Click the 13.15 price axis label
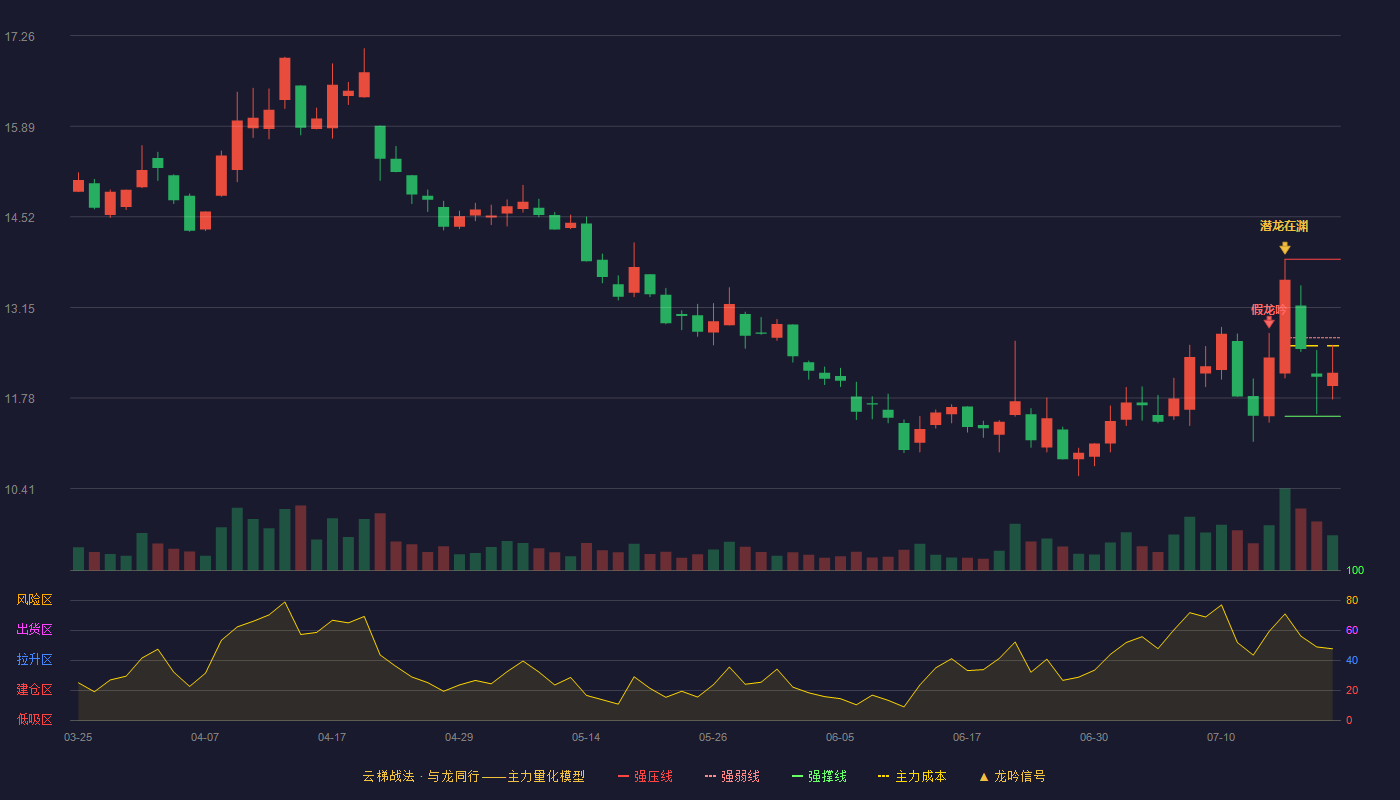Viewport: 1400px width, 800px height. point(19,309)
